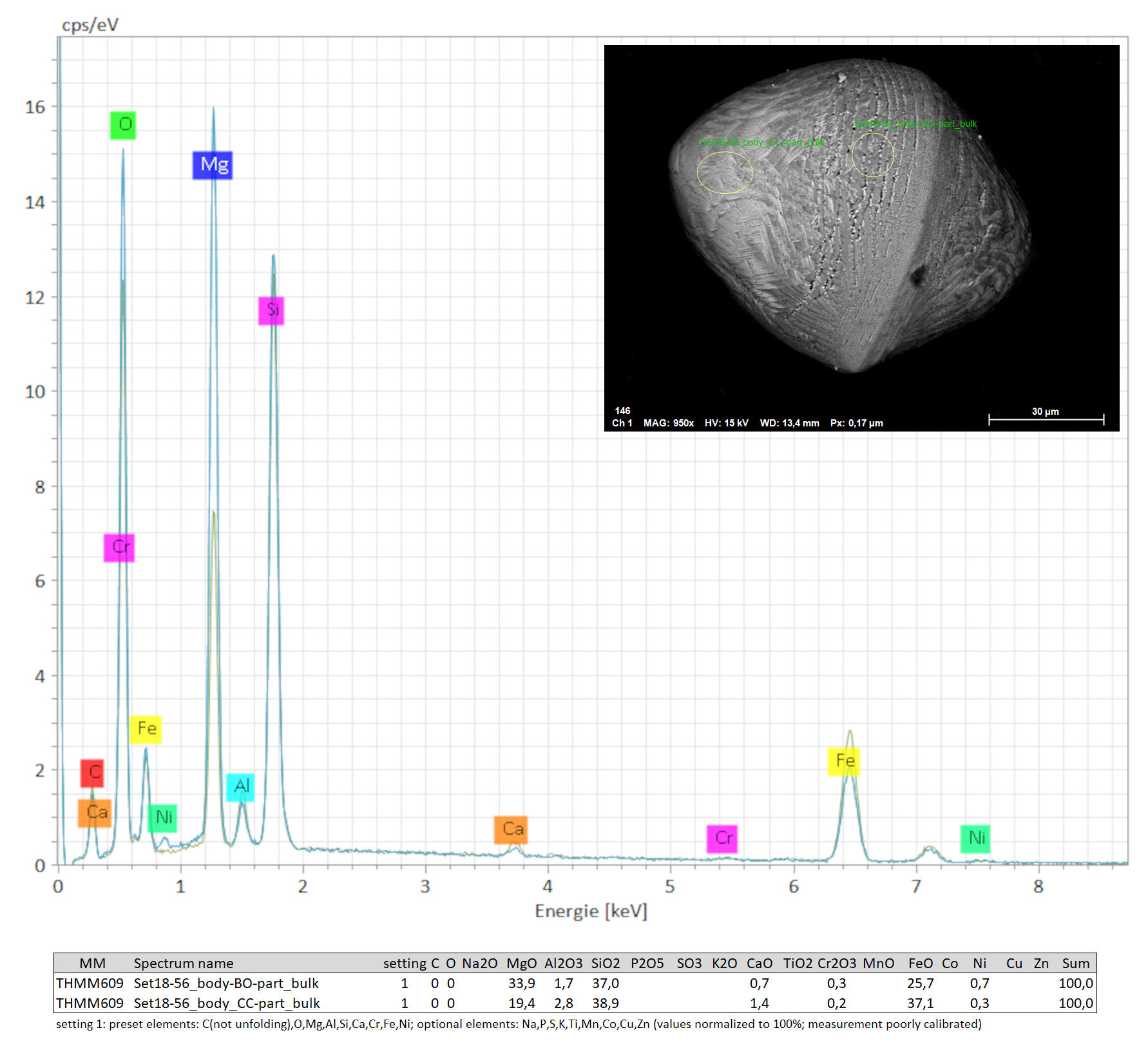Screen dimensions: 1148x1055
Task: Select the Set18-56_body_CC-part_bulk table row name
Action: tap(227, 1003)
